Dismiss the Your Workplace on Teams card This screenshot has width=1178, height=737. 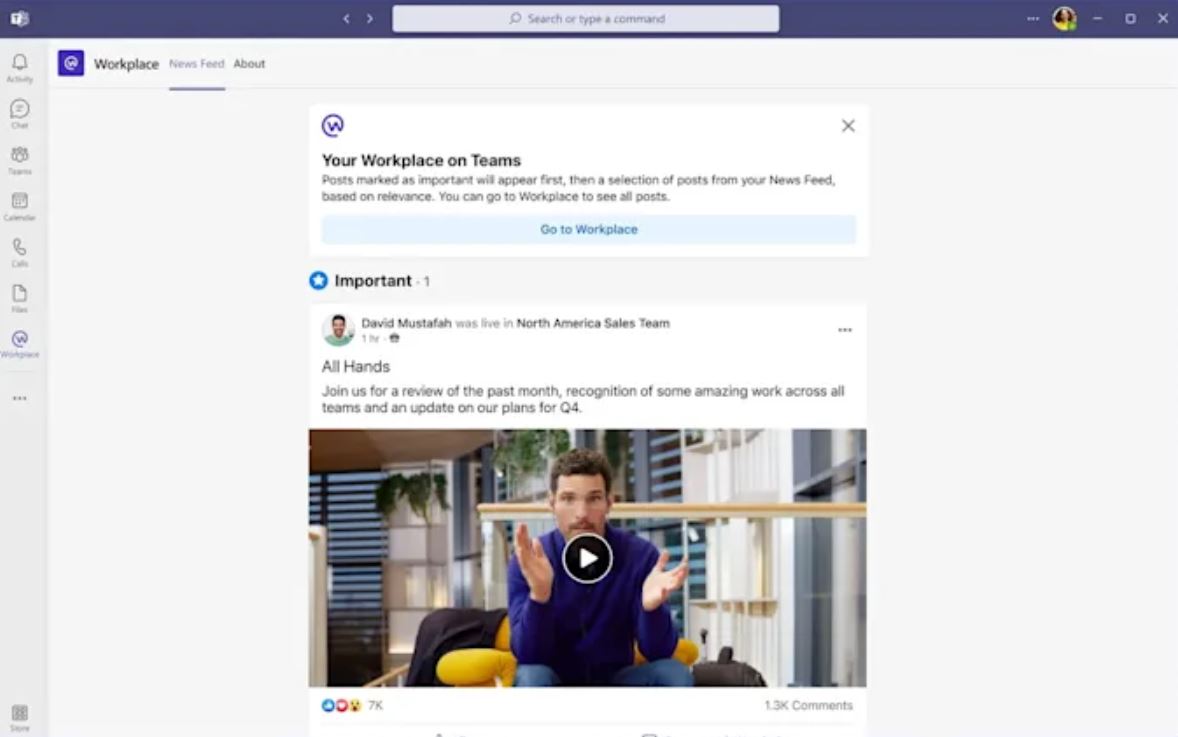(848, 125)
